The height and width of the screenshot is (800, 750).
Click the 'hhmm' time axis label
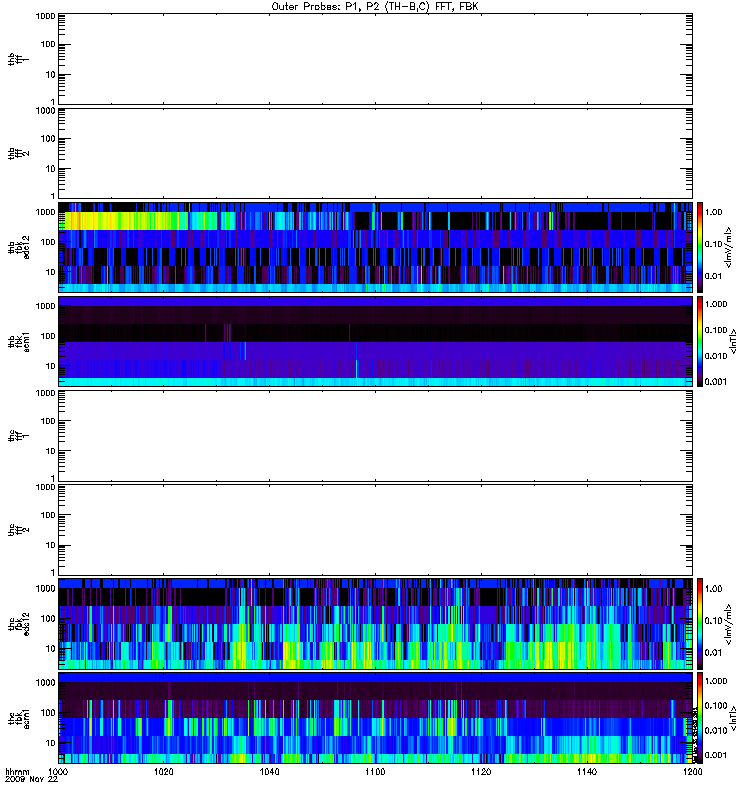tap(17, 771)
